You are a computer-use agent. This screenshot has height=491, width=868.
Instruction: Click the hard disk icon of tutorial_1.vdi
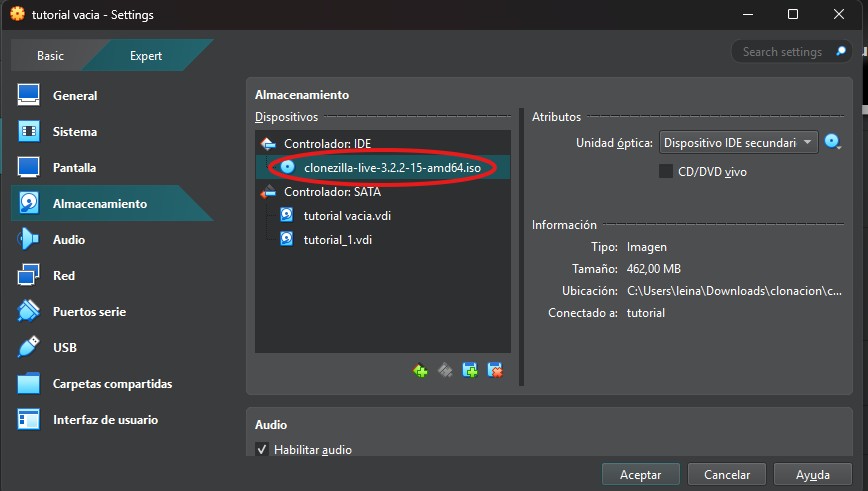pyautogui.click(x=286, y=239)
